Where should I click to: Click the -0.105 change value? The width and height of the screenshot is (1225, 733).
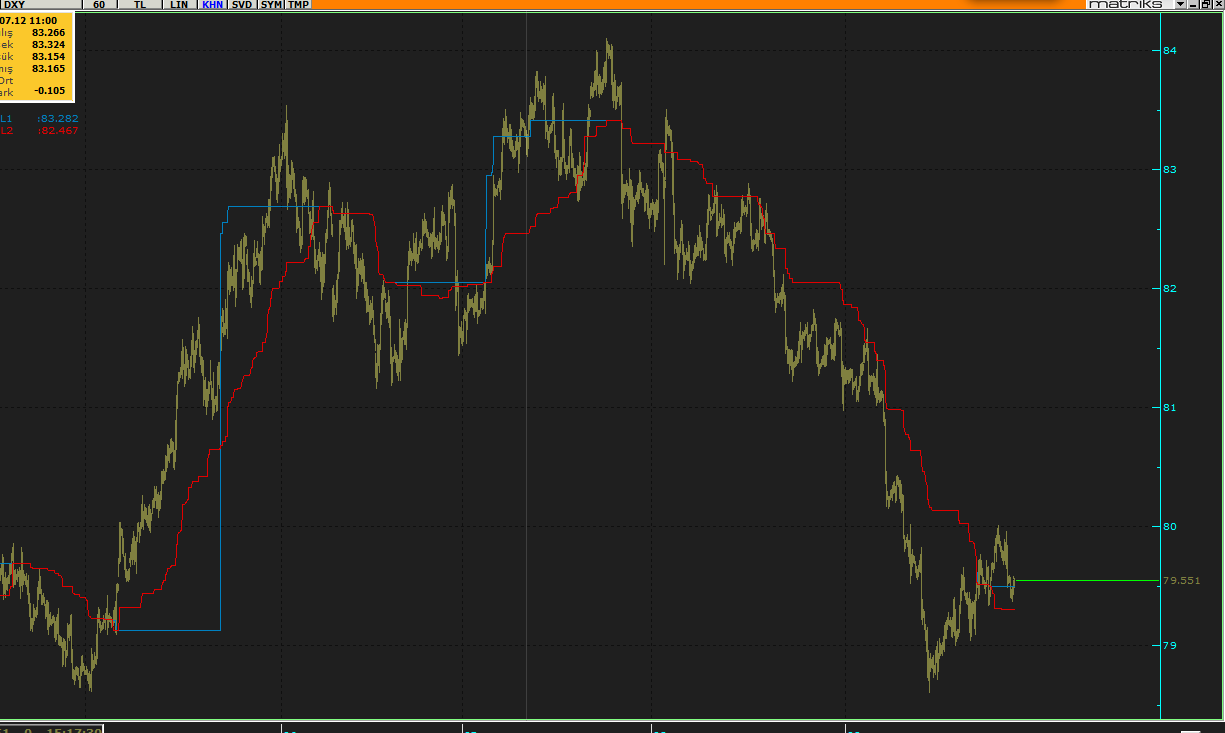click(49, 91)
